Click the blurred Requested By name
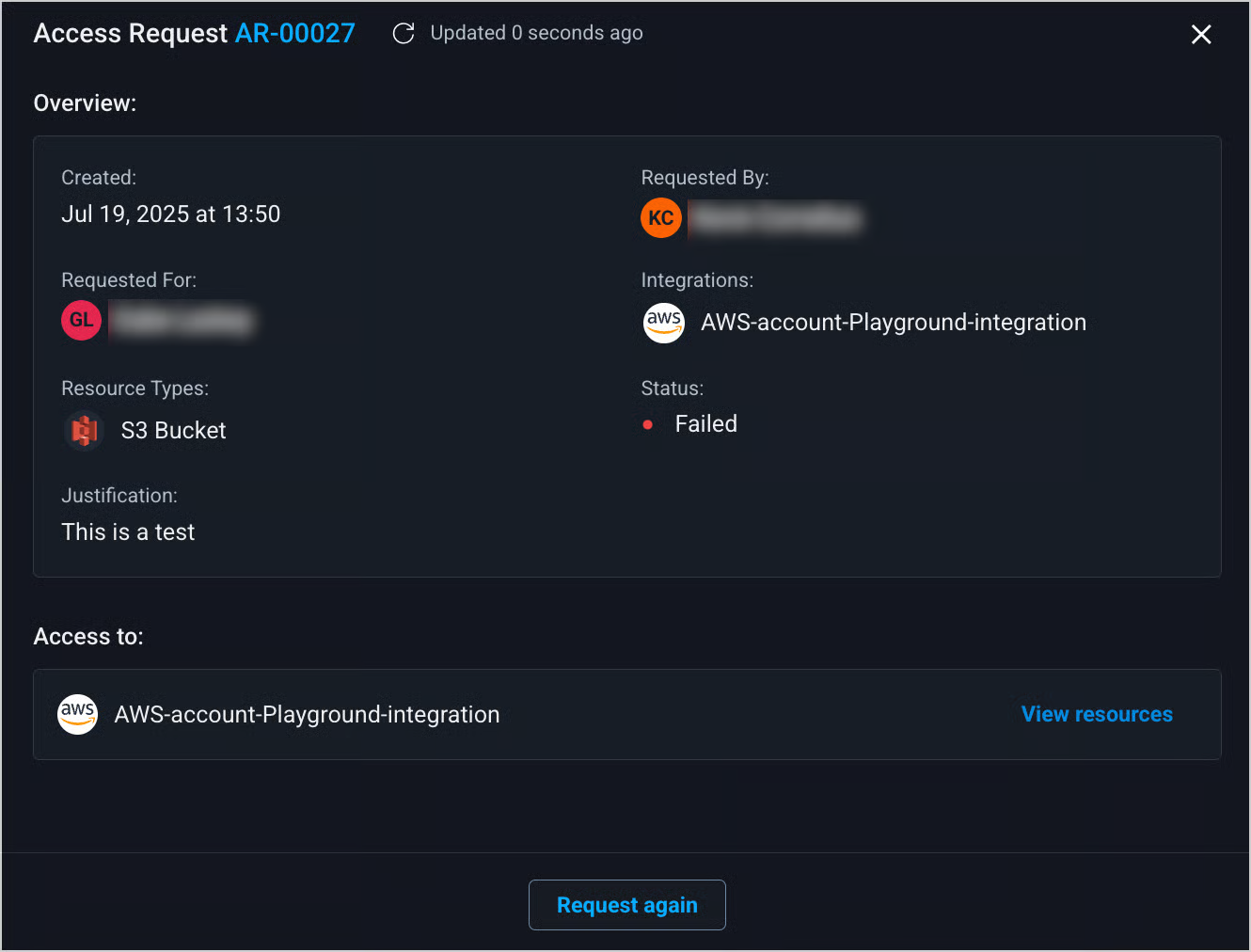Image resolution: width=1251 pixels, height=952 pixels. point(777,219)
